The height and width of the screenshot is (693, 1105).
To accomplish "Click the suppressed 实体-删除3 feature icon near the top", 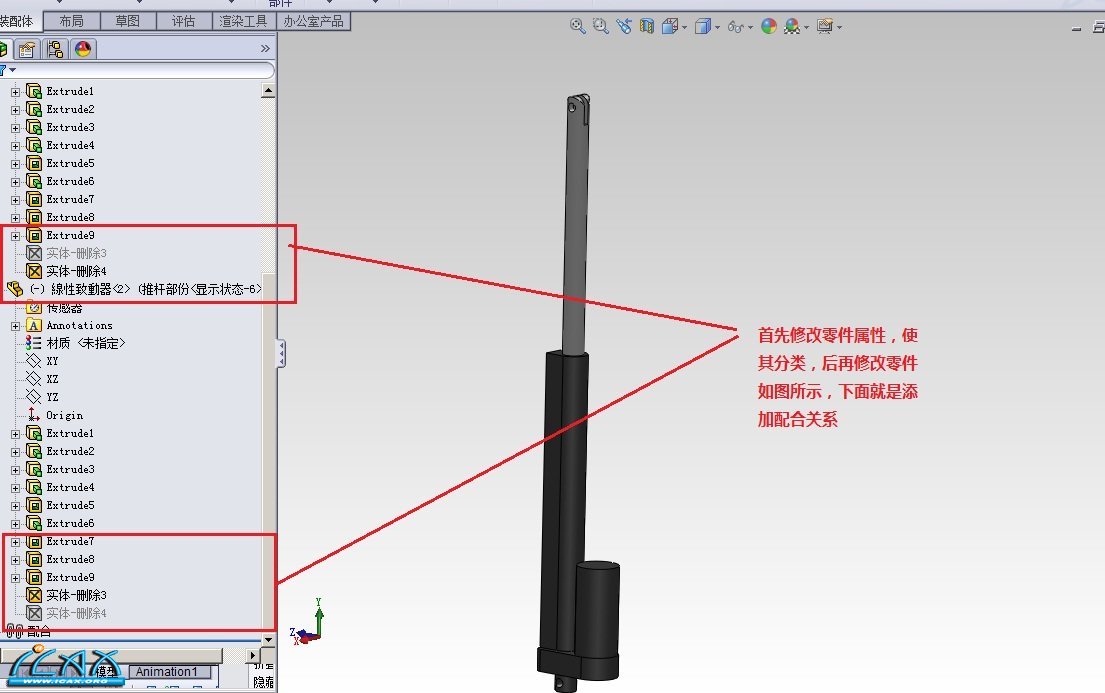I will click(34, 253).
